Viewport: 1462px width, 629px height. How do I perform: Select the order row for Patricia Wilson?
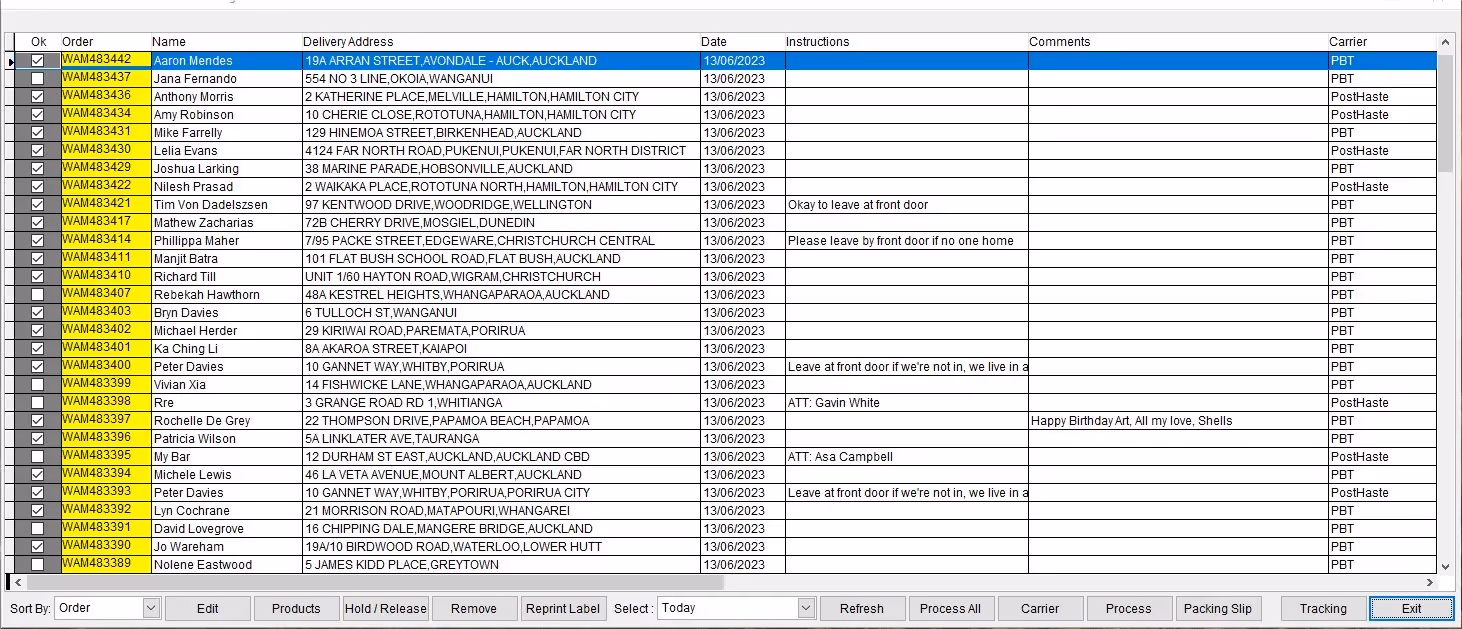(x=225, y=438)
